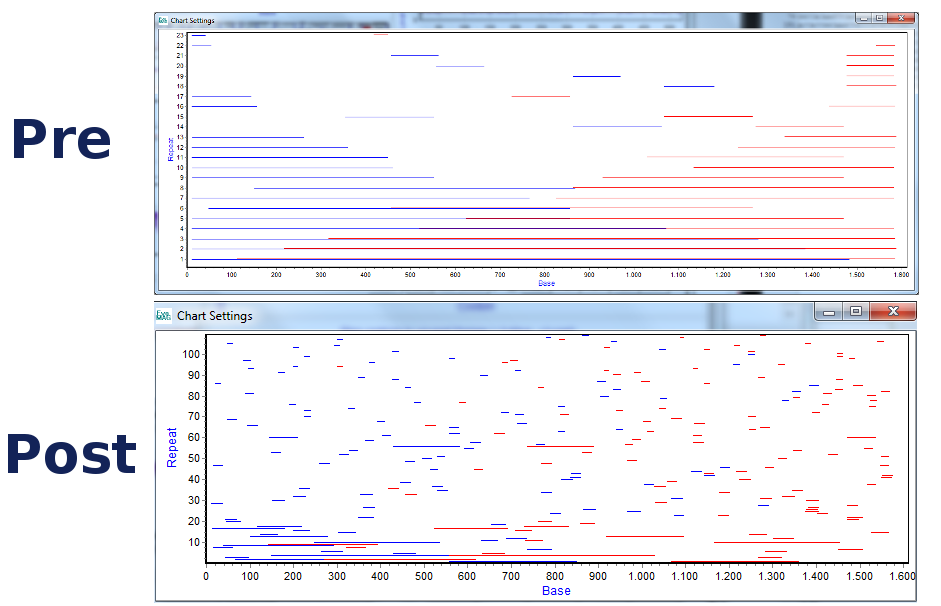
Task: Select the large Pre heading text
Action: point(61,139)
